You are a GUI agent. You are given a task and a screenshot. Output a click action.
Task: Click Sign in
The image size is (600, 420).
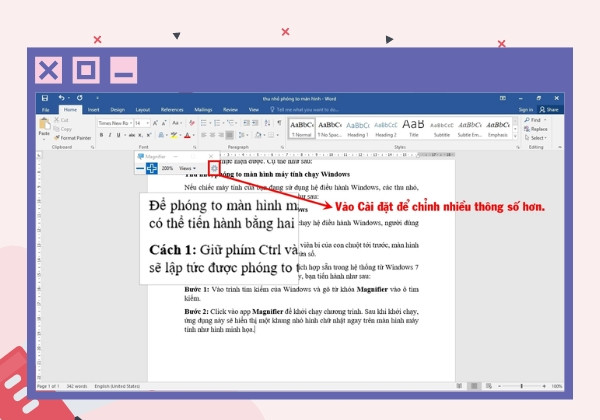(x=525, y=110)
